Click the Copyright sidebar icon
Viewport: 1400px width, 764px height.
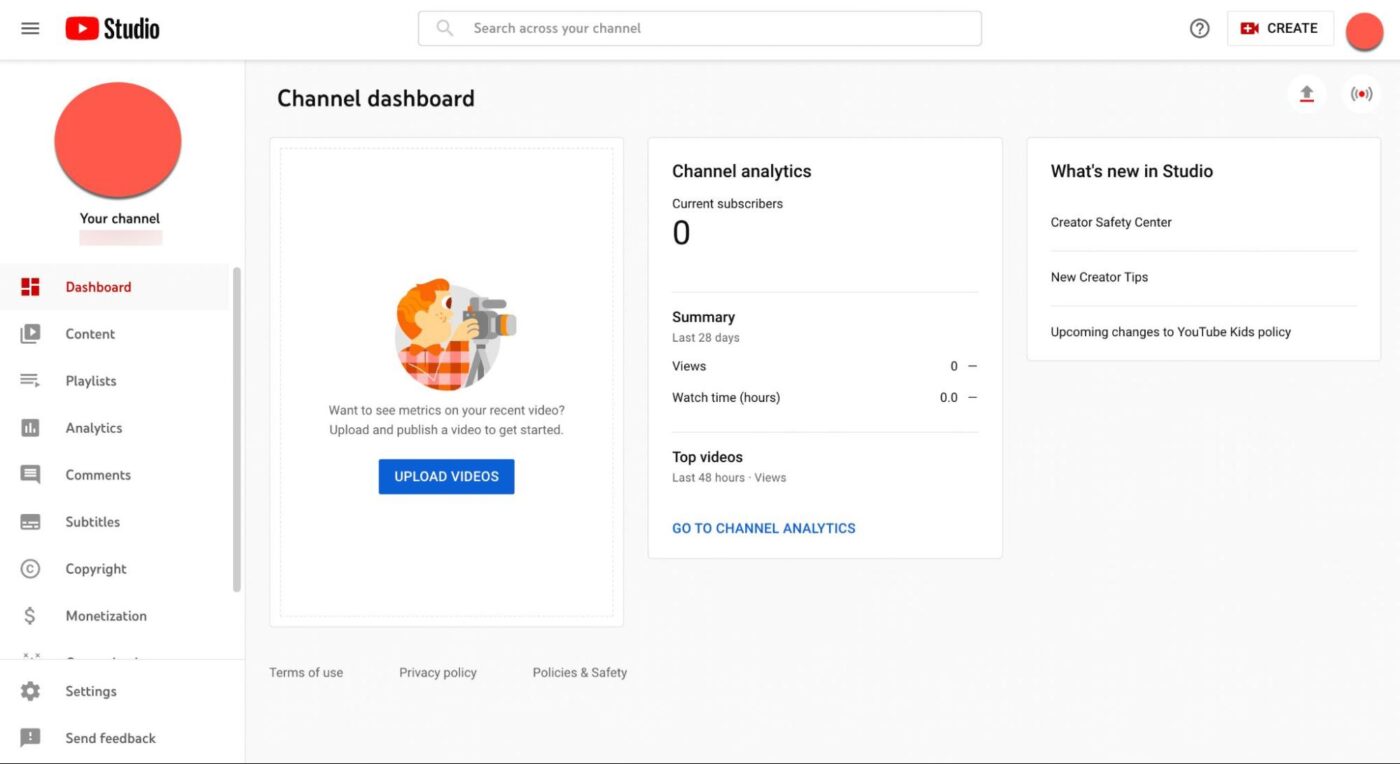[31, 569]
